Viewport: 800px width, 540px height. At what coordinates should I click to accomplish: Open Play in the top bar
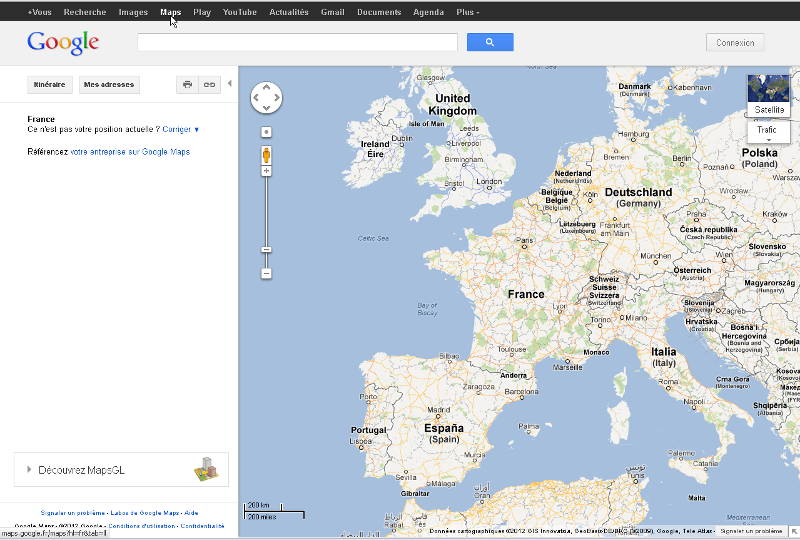[x=202, y=12]
